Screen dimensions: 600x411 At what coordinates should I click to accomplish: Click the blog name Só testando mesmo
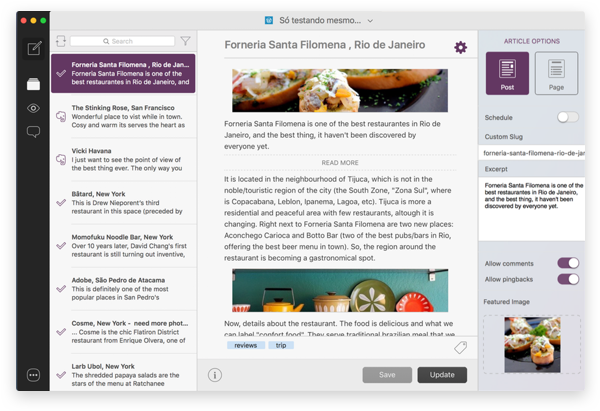pyautogui.click(x=320, y=20)
